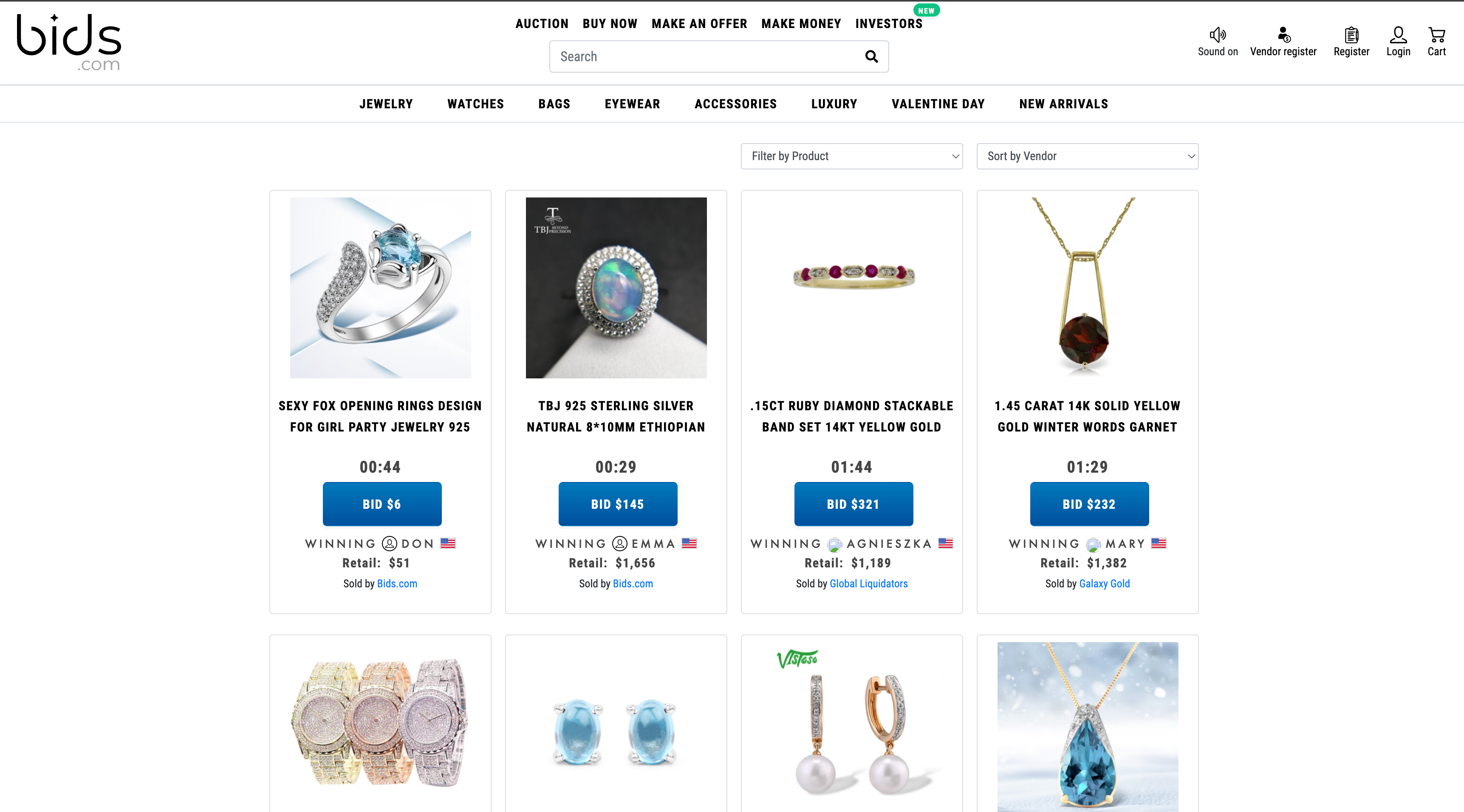Viewport: 1464px width, 812px height.
Task: Toggle the Sound on speaker icon
Action: tap(1217, 35)
